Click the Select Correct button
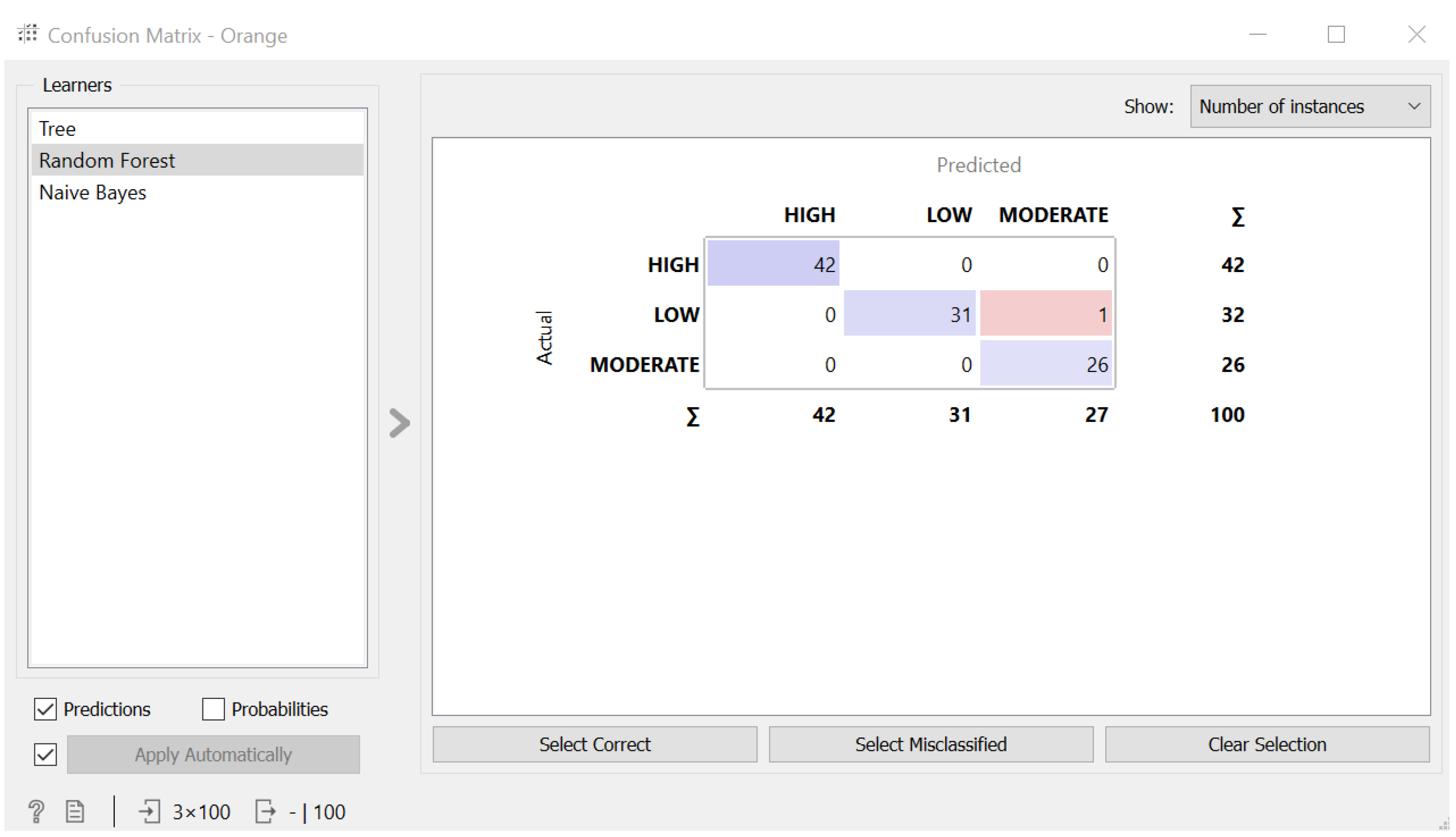 pos(594,744)
